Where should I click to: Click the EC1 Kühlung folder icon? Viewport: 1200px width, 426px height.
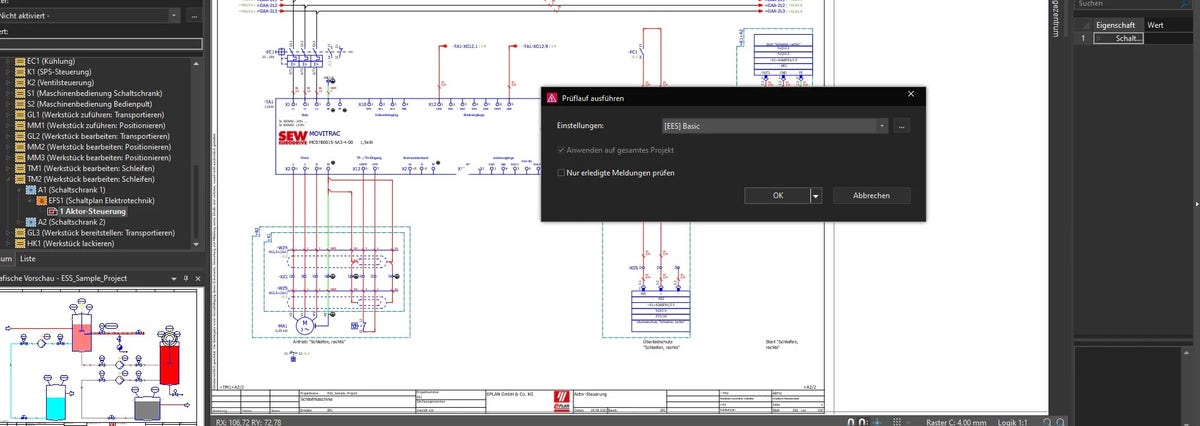pyautogui.click(x=18, y=61)
